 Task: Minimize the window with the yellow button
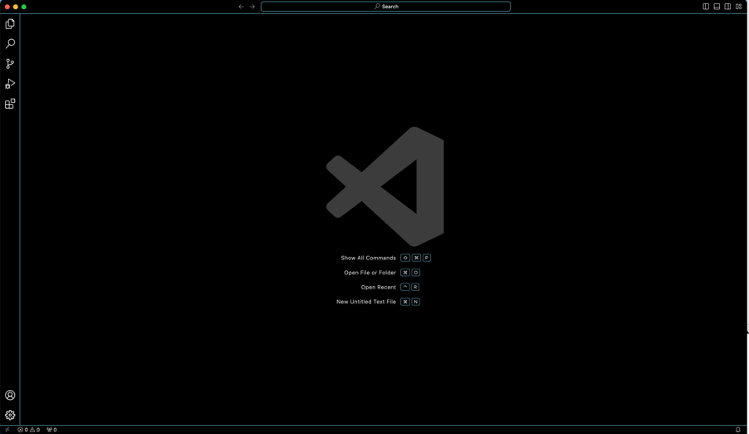[x=15, y=7]
